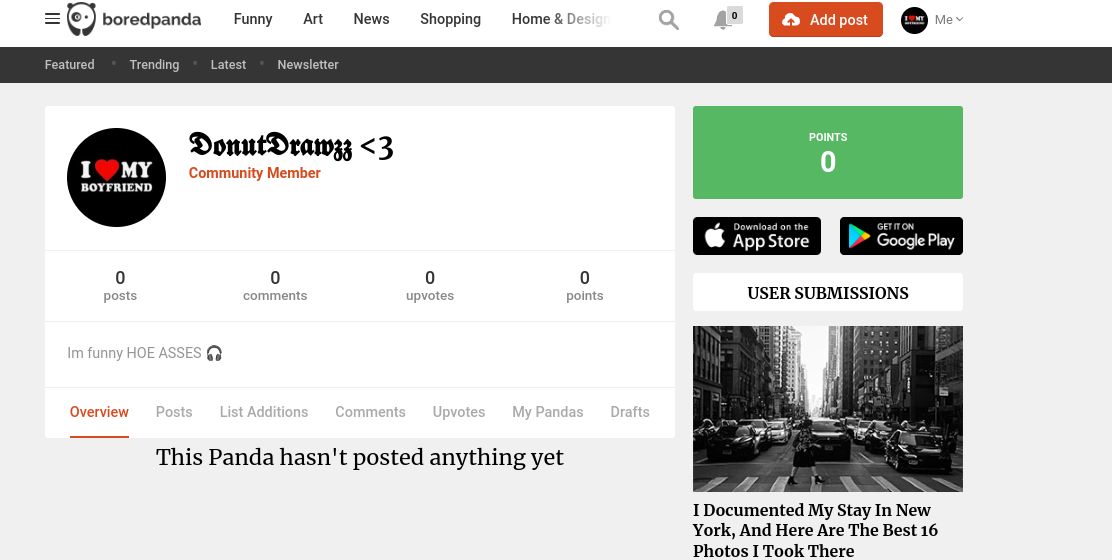
Task: Click the Add post button
Action: pyautogui.click(x=825, y=20)
